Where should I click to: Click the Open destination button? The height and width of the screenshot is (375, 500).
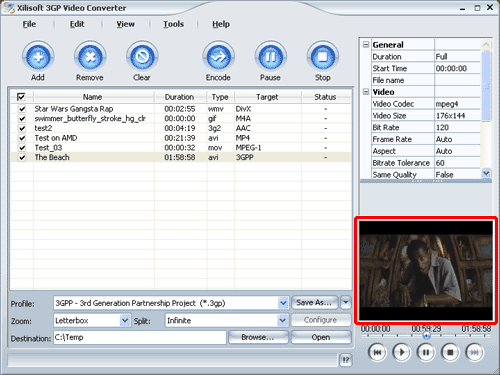tap(321, 337)
